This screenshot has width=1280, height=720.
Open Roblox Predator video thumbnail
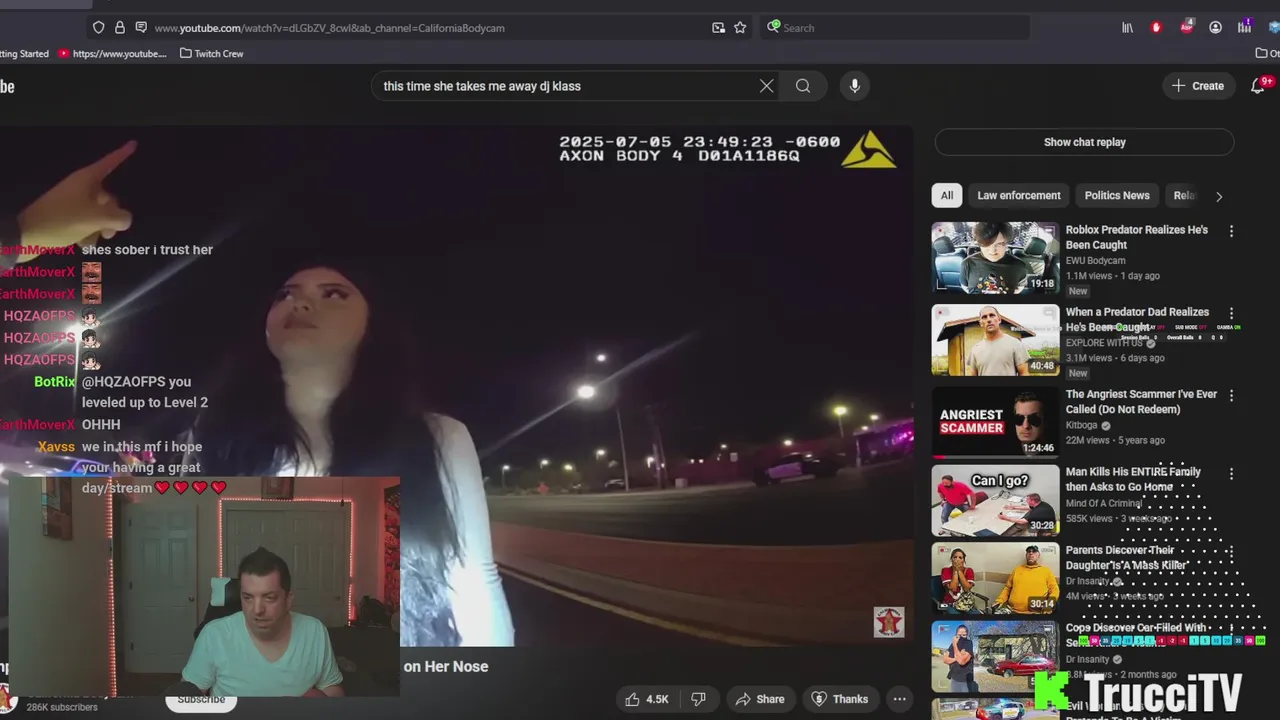click(x=995, y=258)
